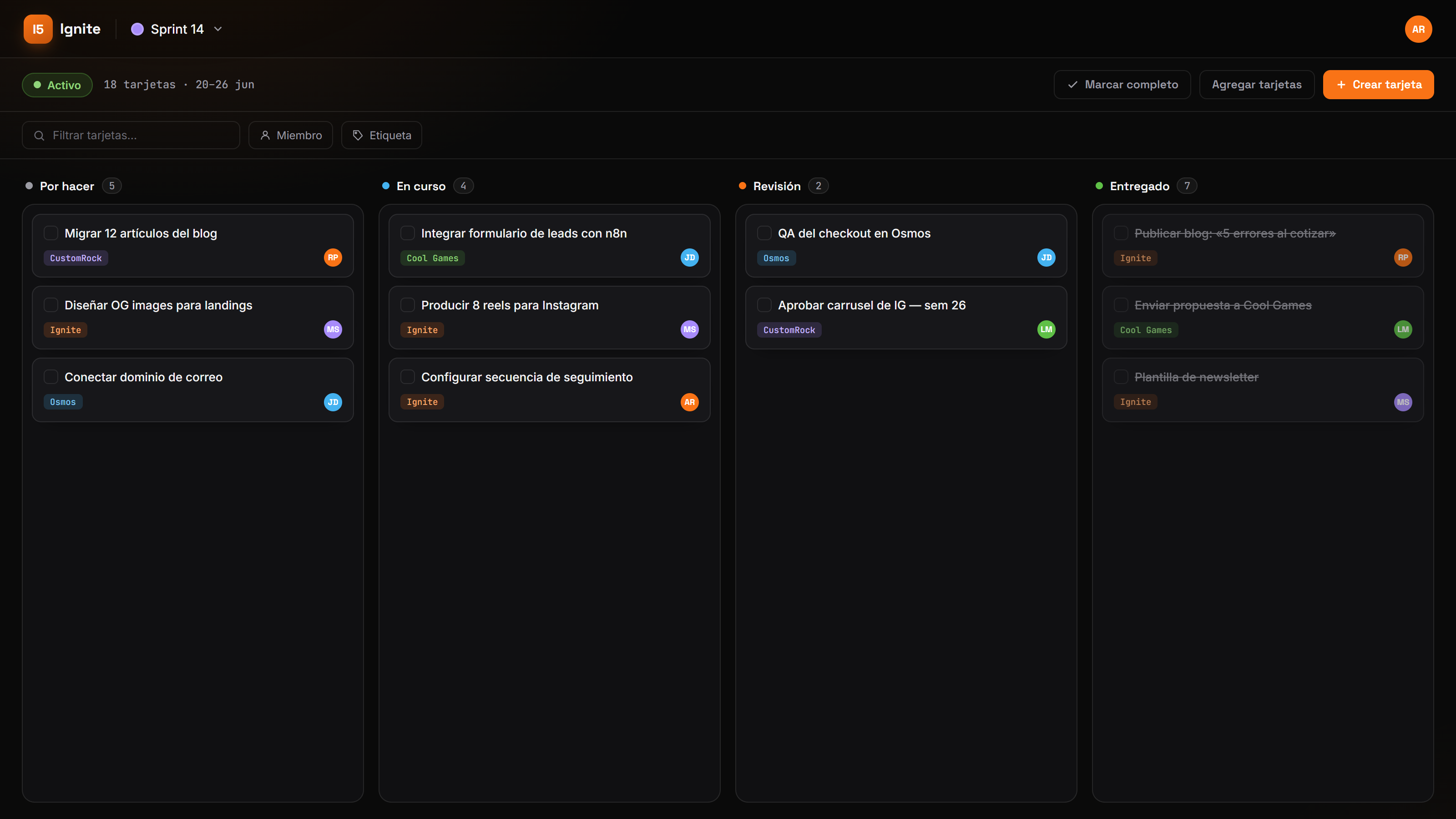Click the Marcar completo button
The width and height of the screenshot is (1456, 819).
click(1122, 85)
